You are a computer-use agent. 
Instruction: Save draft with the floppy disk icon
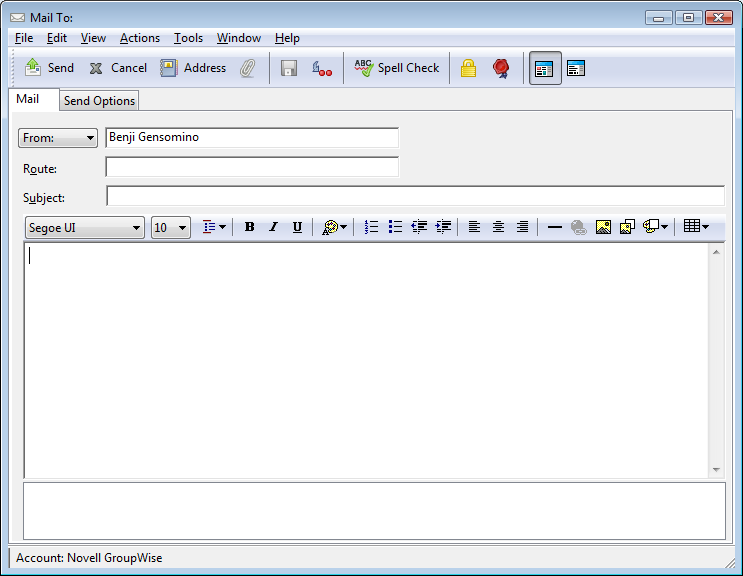click(289, 68)
